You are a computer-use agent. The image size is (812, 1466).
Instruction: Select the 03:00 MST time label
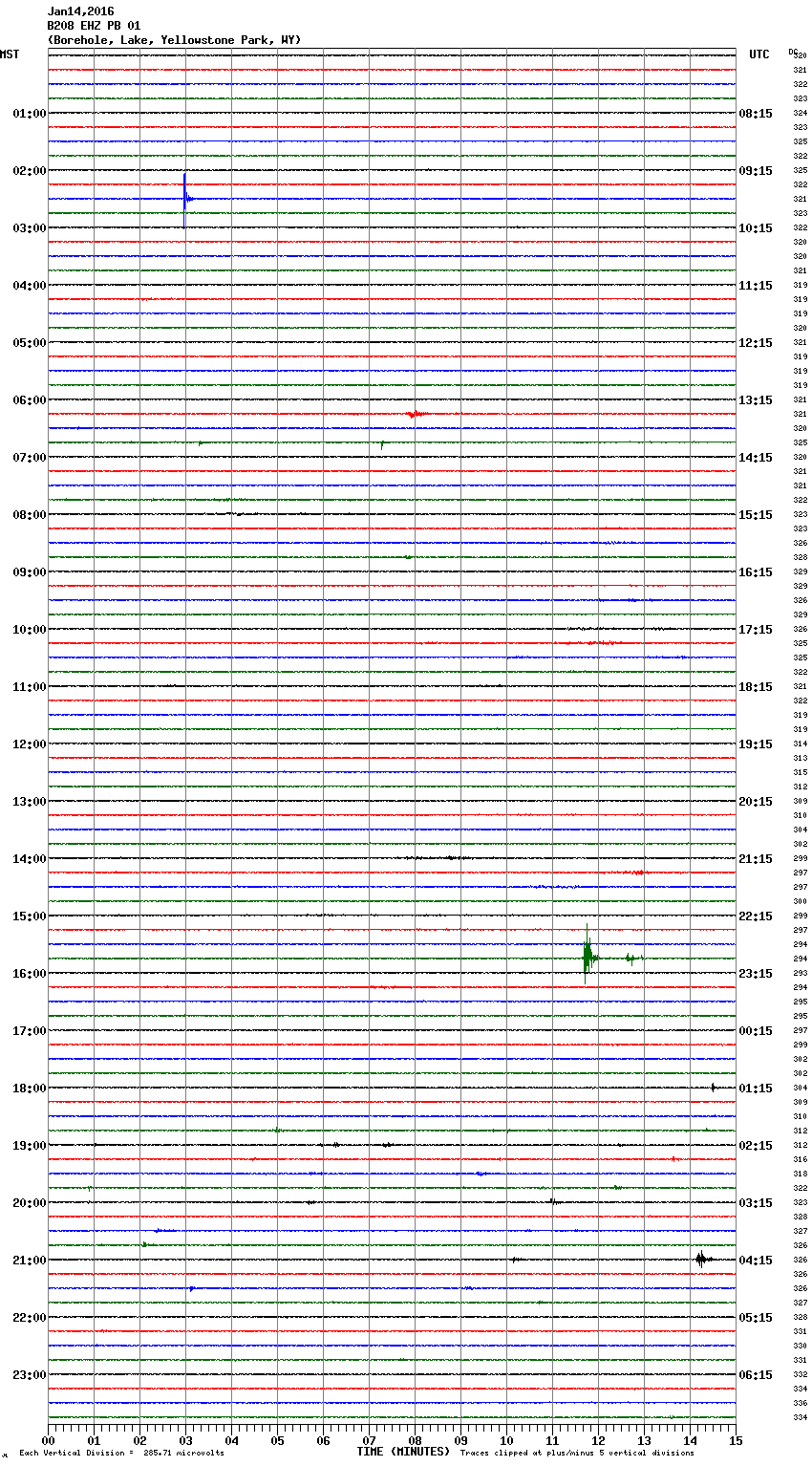click(30, 228)
